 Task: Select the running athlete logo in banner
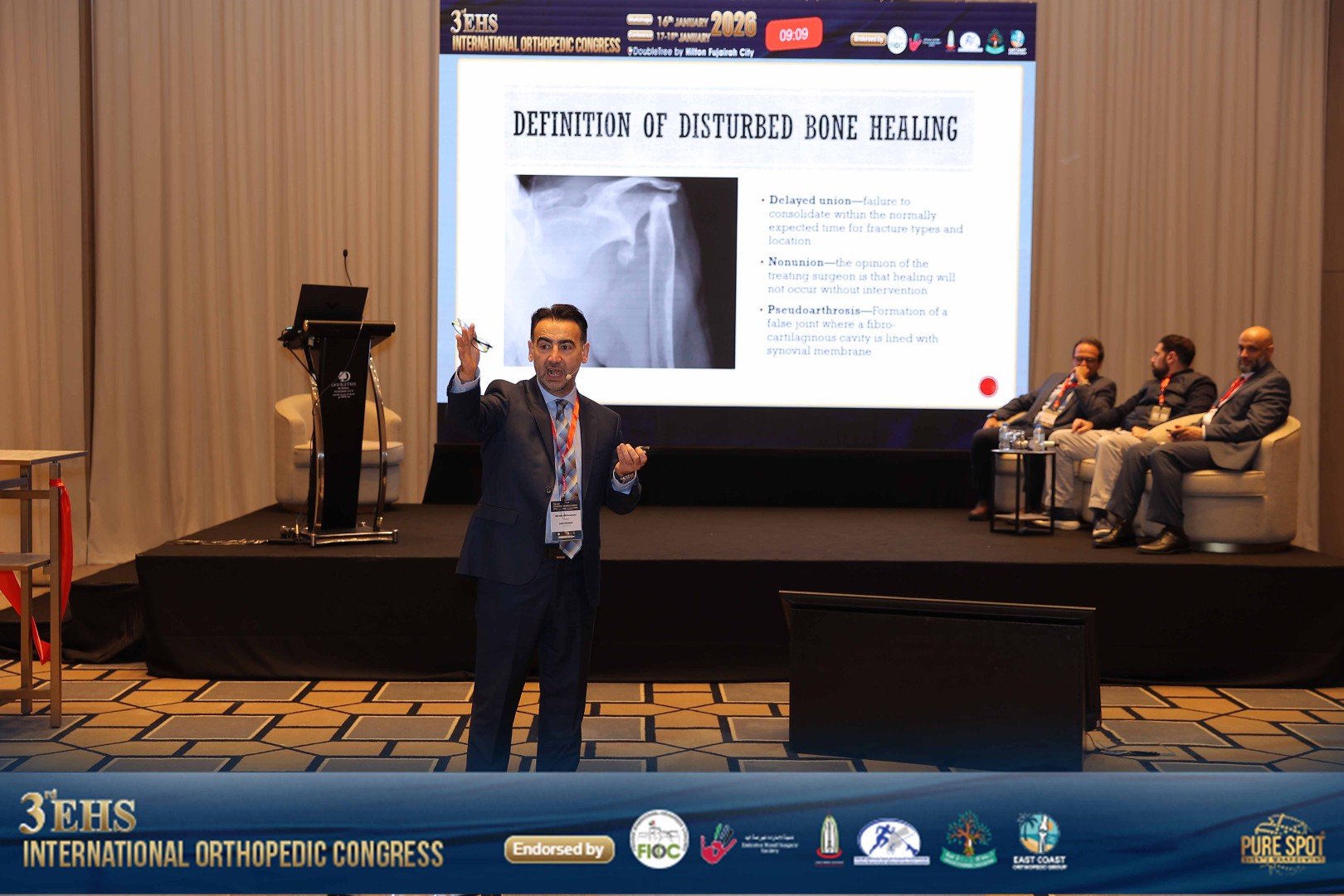[x=889, y=841]
